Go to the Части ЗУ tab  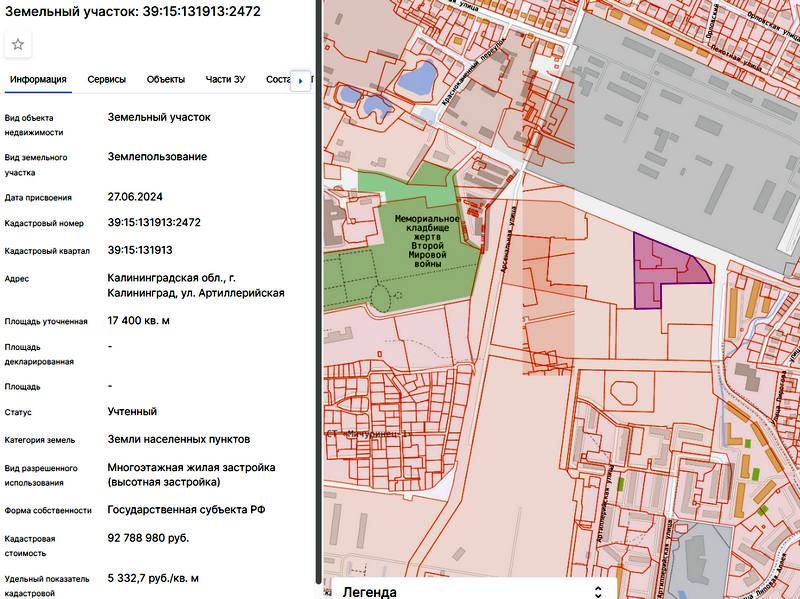coord(225,79)
